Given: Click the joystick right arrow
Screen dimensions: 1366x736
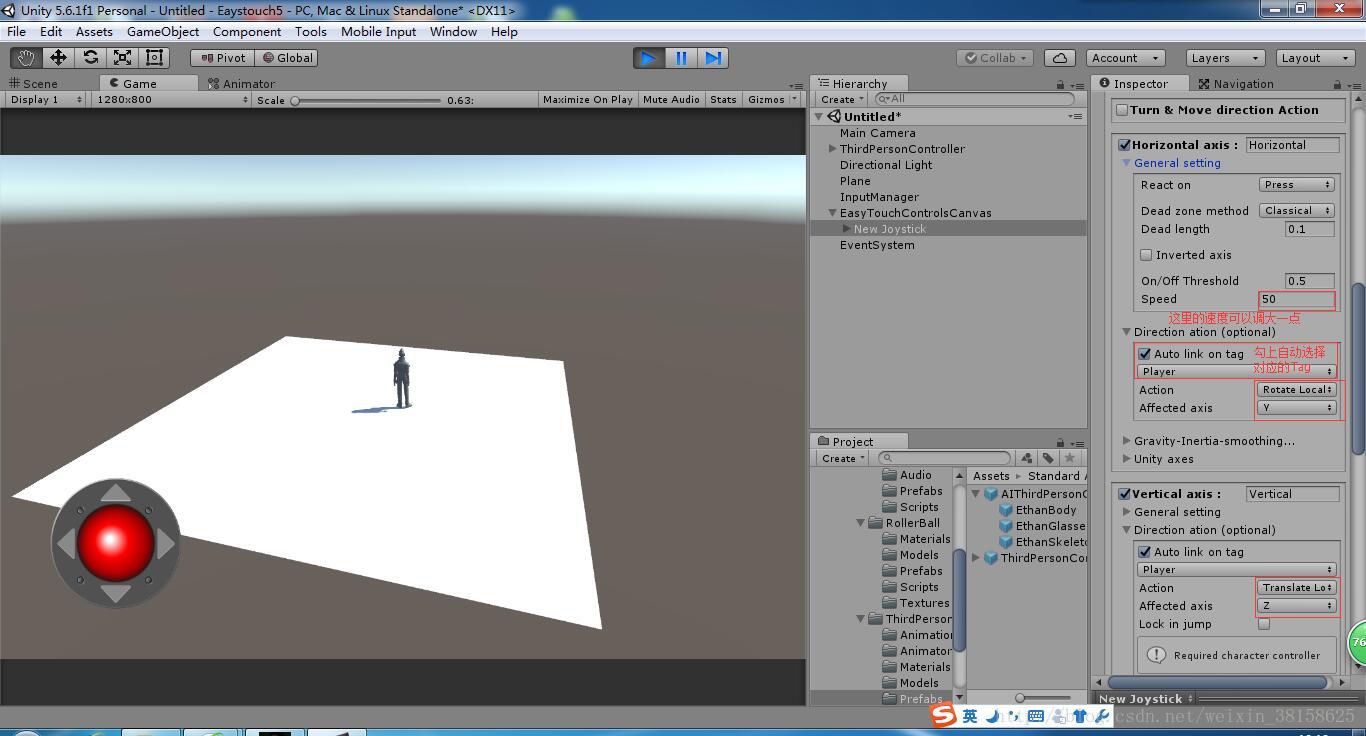Looking at the screenshot, I should coord(166,544).
